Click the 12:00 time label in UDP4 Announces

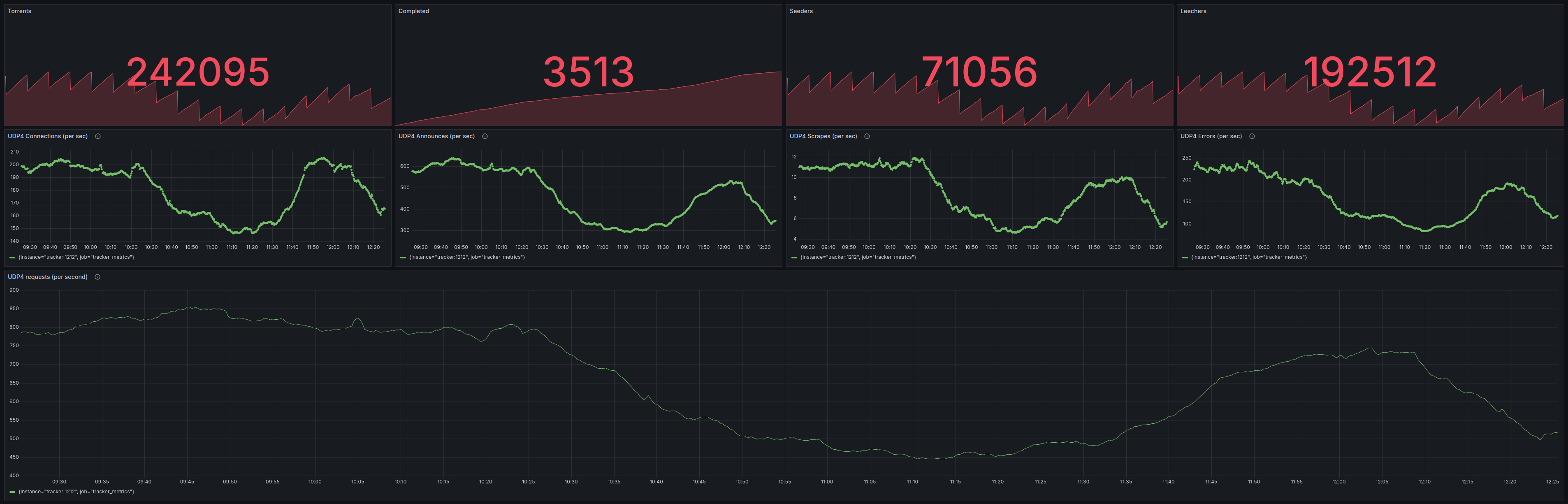click(x=724, y=247)
